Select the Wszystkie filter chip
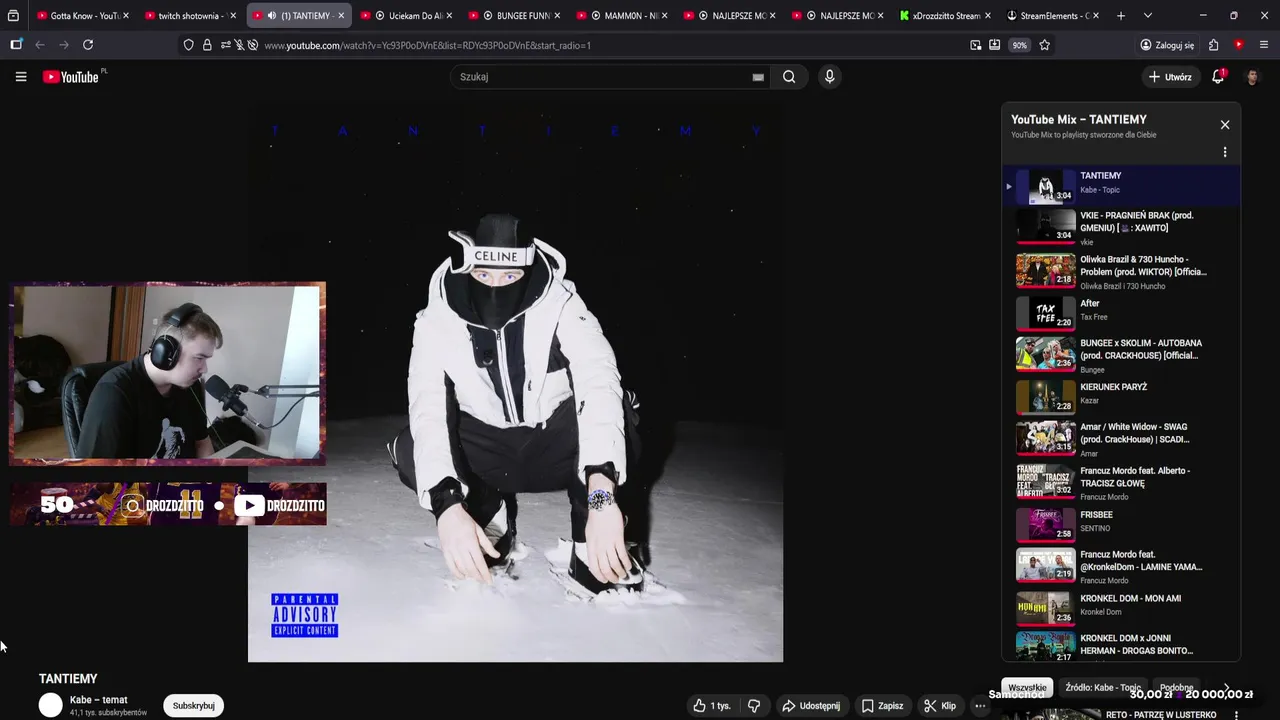The height and width of the screenshot is (720, 1280). [x=1027, y=688]
